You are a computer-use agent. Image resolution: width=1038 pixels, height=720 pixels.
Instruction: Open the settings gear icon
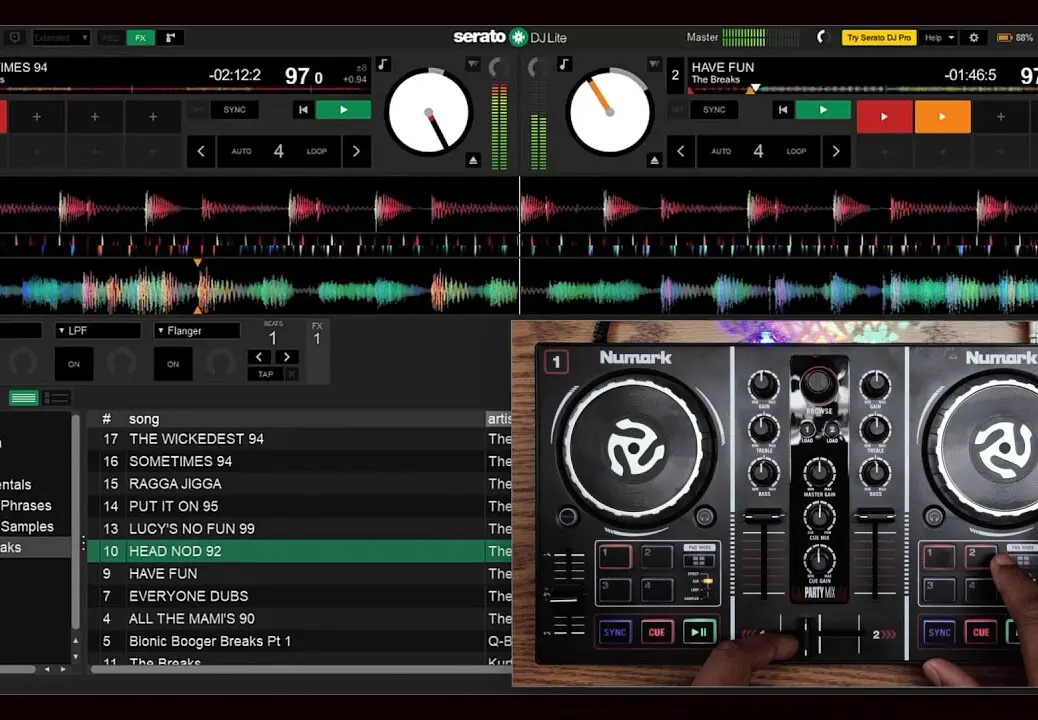coord(974,38)
